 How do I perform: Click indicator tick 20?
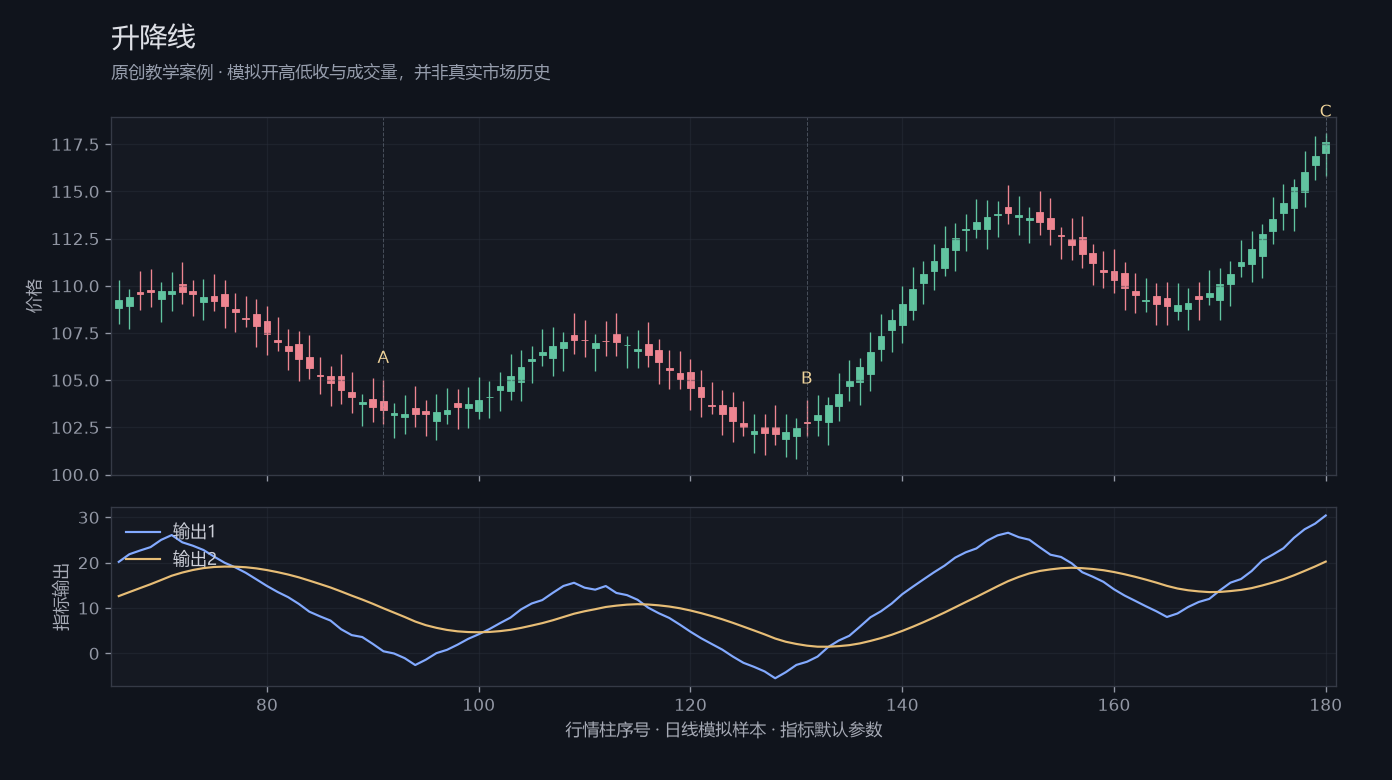click(x=90, y=563)
